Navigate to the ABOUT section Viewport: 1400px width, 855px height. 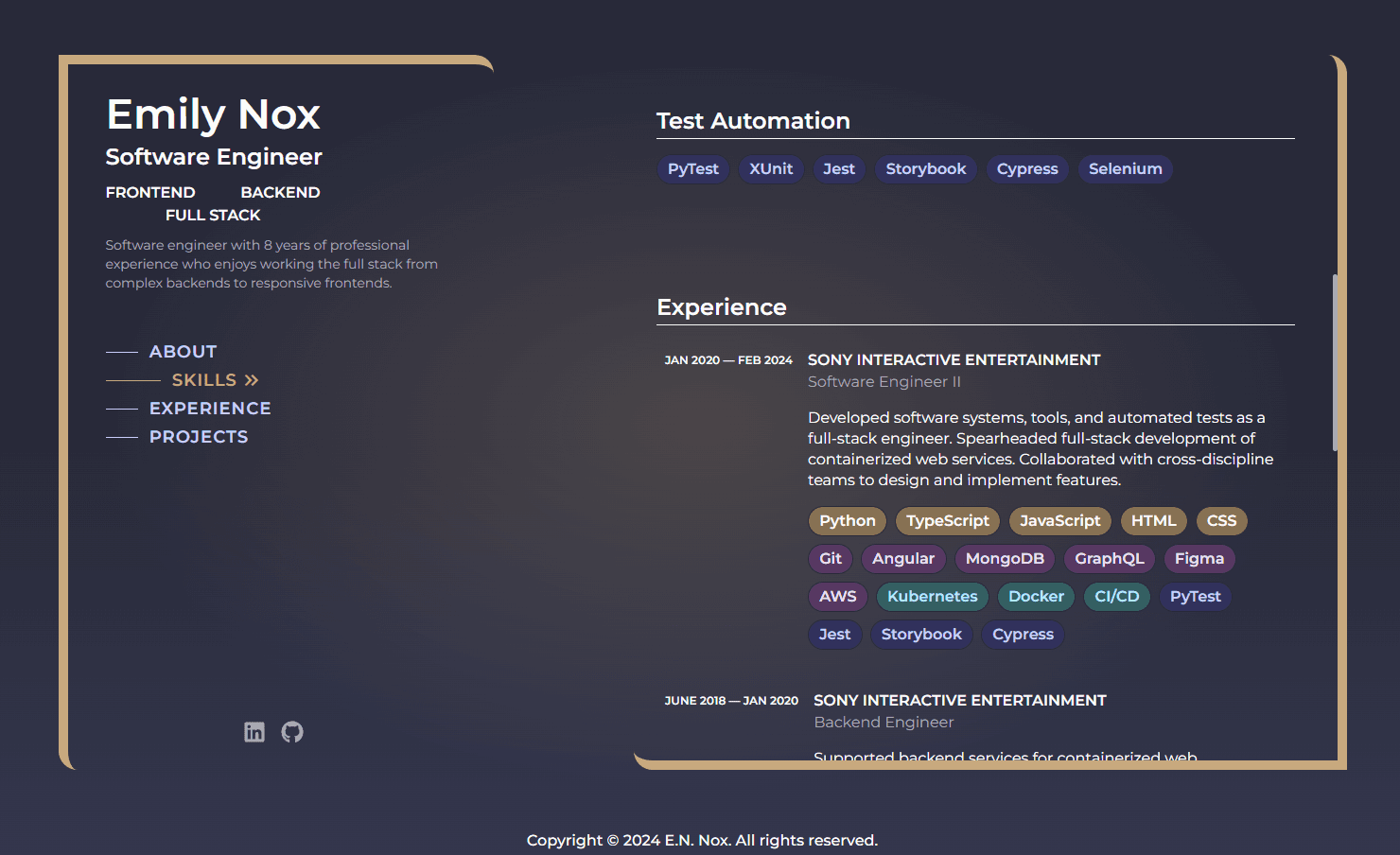(183, 351)
